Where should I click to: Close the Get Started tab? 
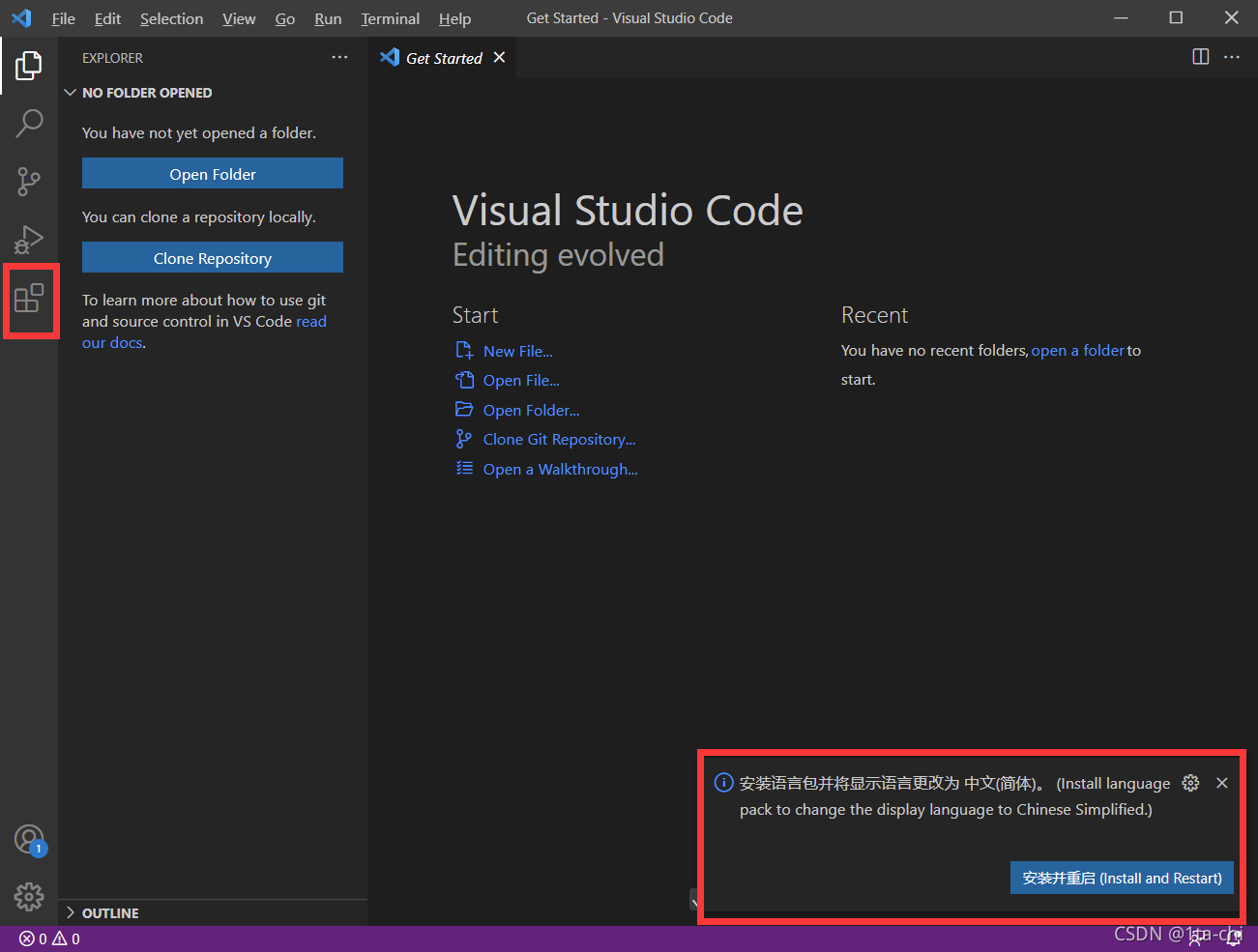pos(499,57)
